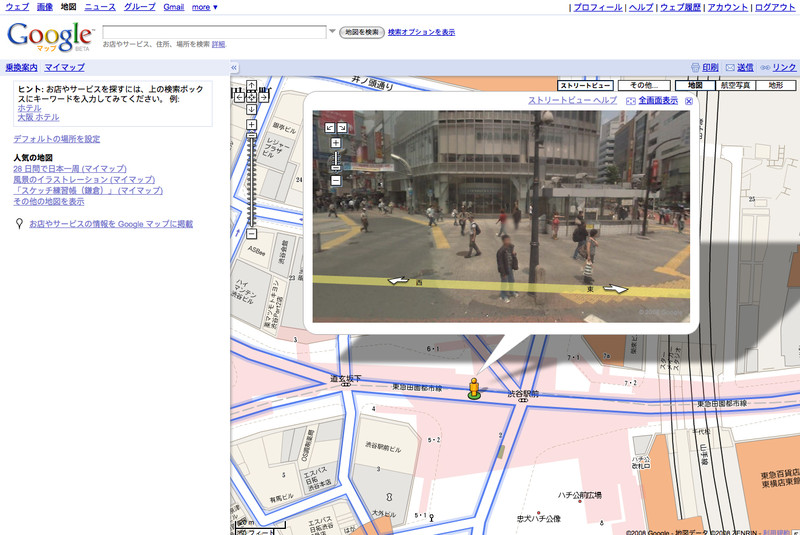This screenshot has height=535, width=800.
Task: Zoom out the map with minus button
Action: (252, 234)
